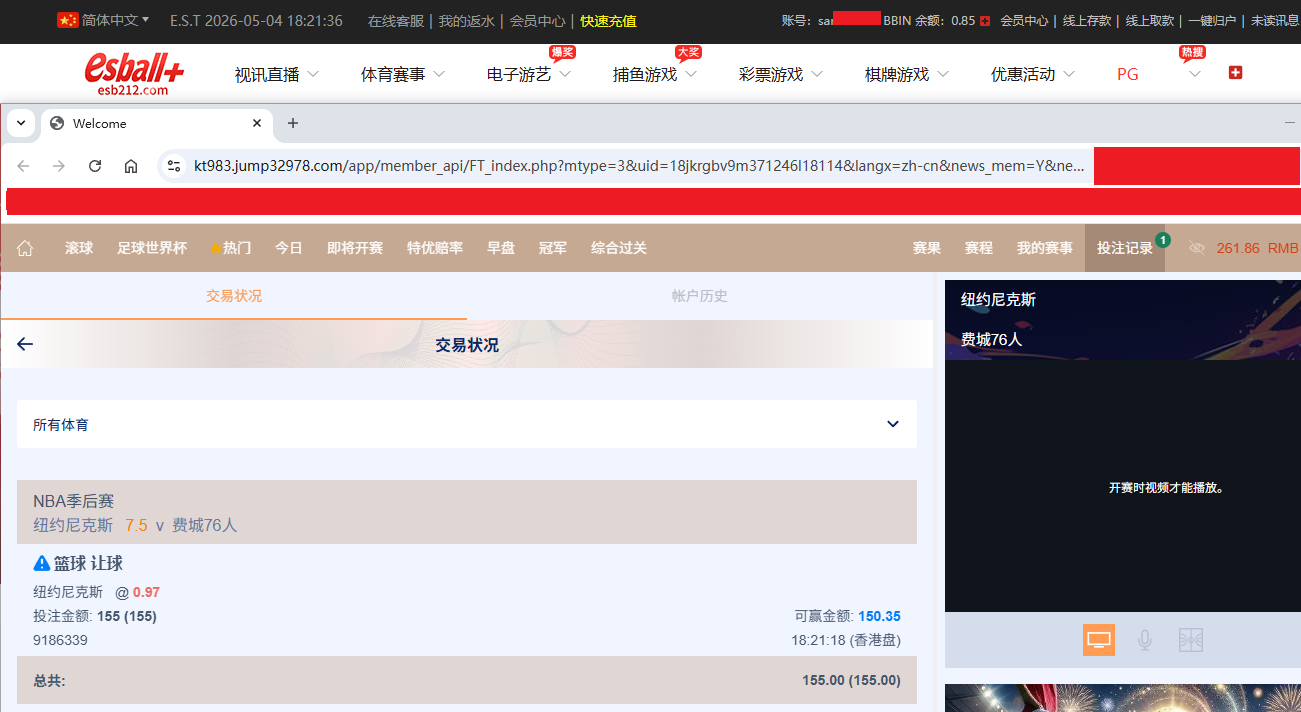Switch to 帐户历史 tab
Viewport: 1301px width, 712px height.
tap(700, 296)
